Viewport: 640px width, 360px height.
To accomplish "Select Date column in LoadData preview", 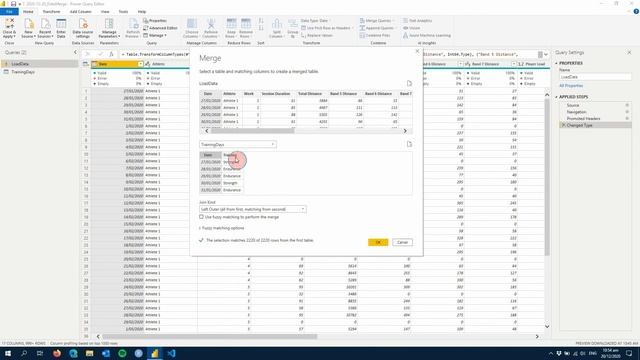I will [211, 94].
